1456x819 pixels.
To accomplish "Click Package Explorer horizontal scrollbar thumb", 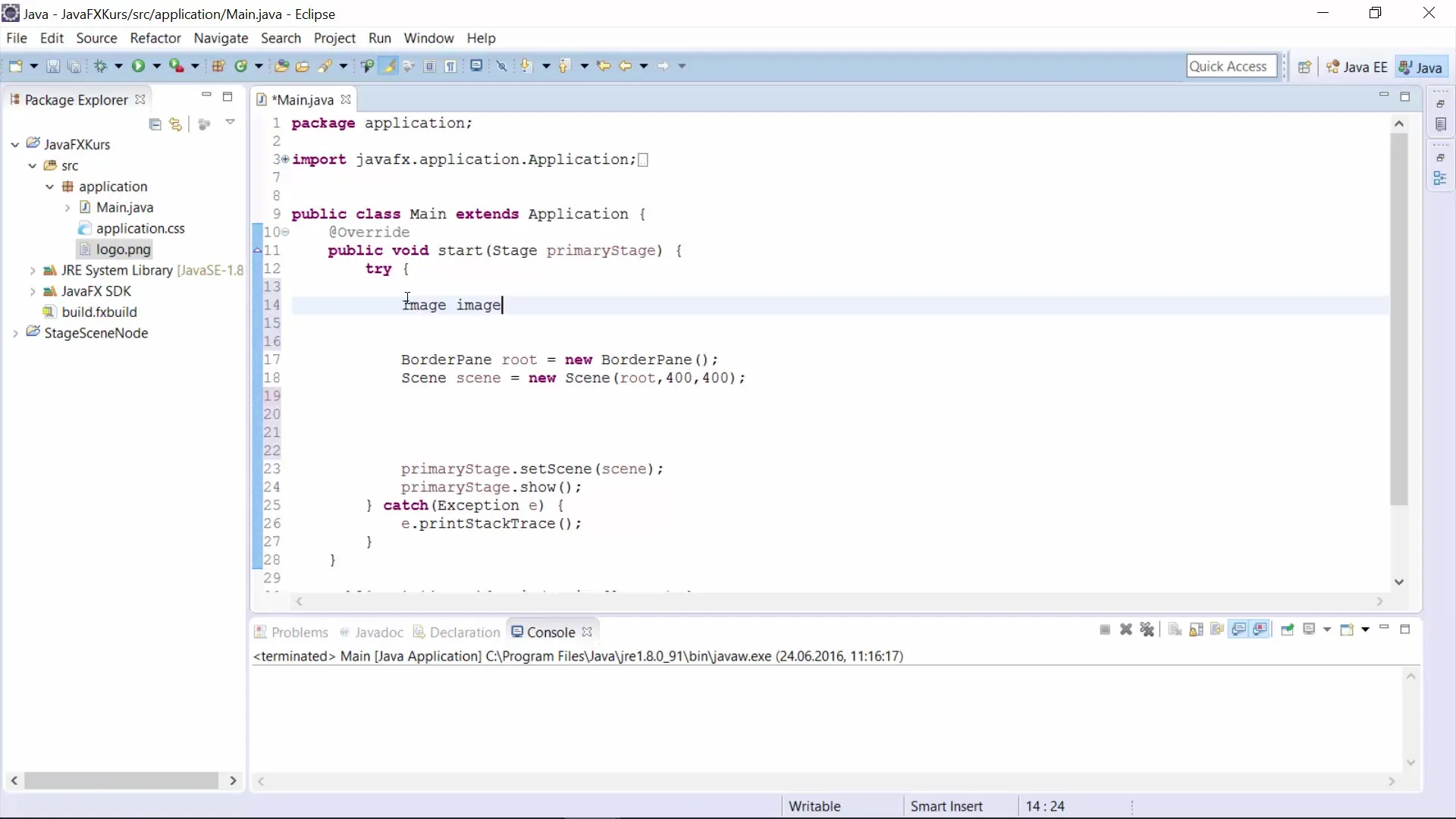I will pos(121,780).
